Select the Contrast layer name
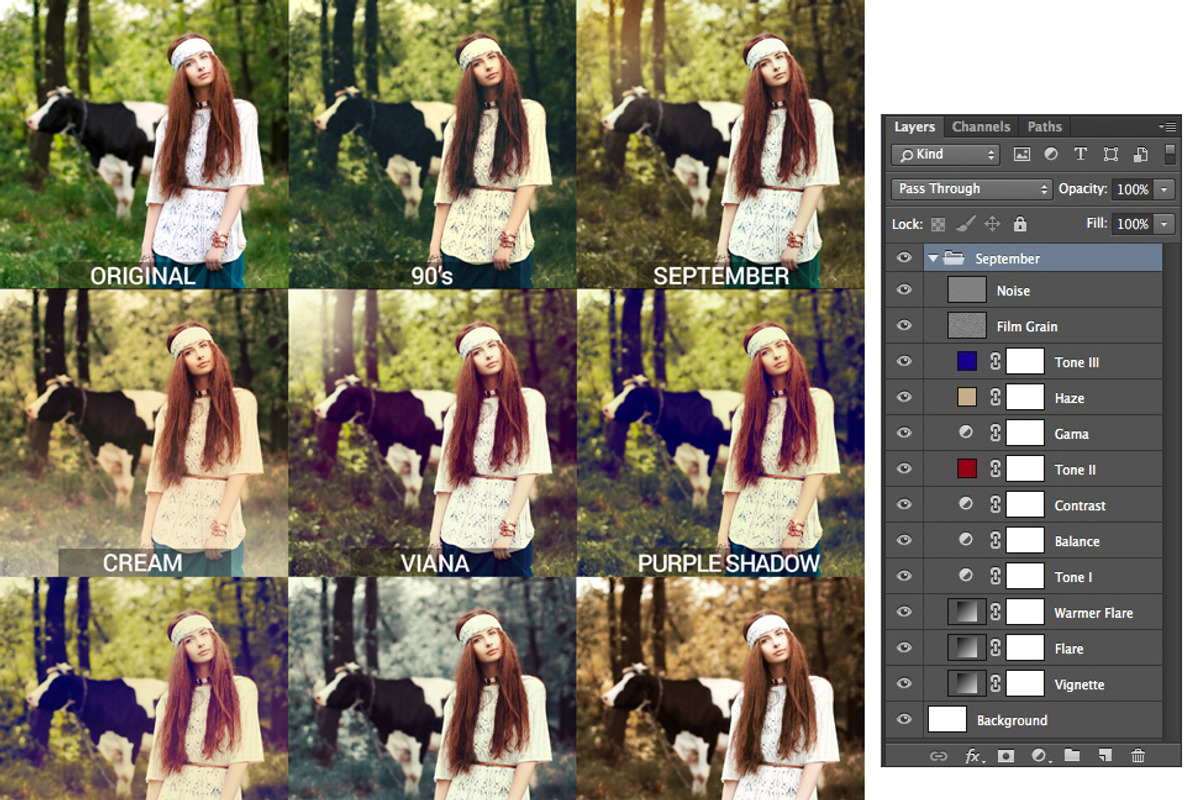 (1080, 505)
